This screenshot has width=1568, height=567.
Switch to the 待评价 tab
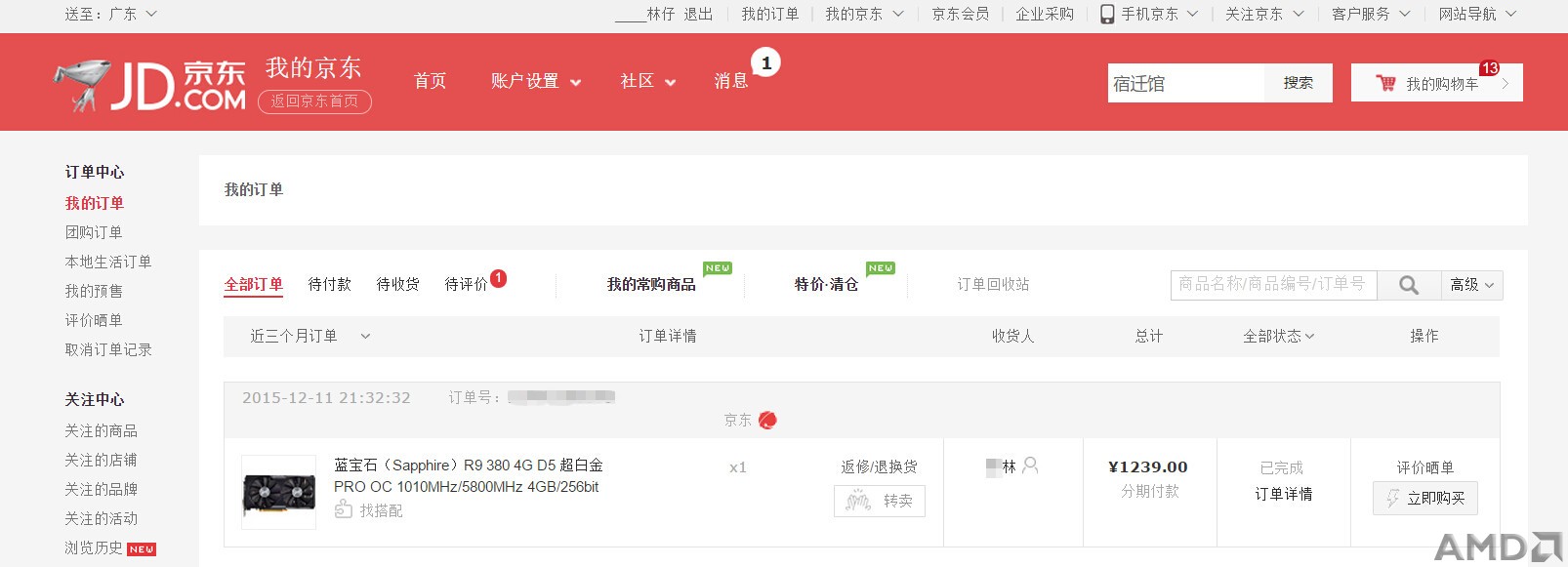467,285
